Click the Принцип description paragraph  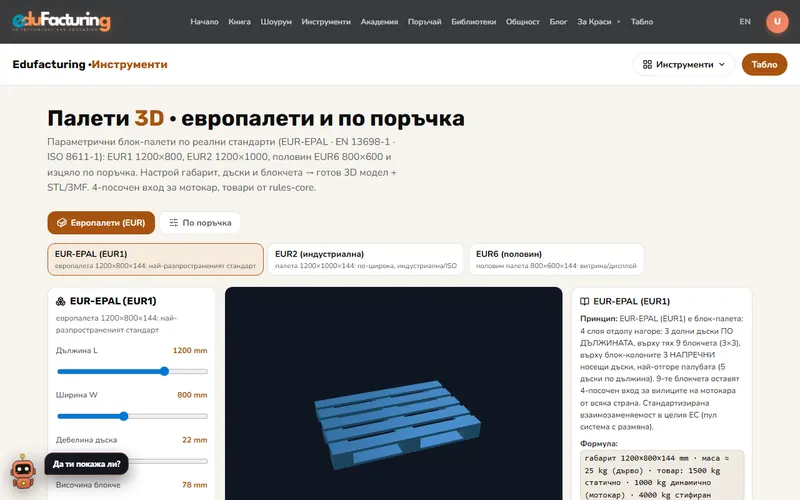pos(662,372)
